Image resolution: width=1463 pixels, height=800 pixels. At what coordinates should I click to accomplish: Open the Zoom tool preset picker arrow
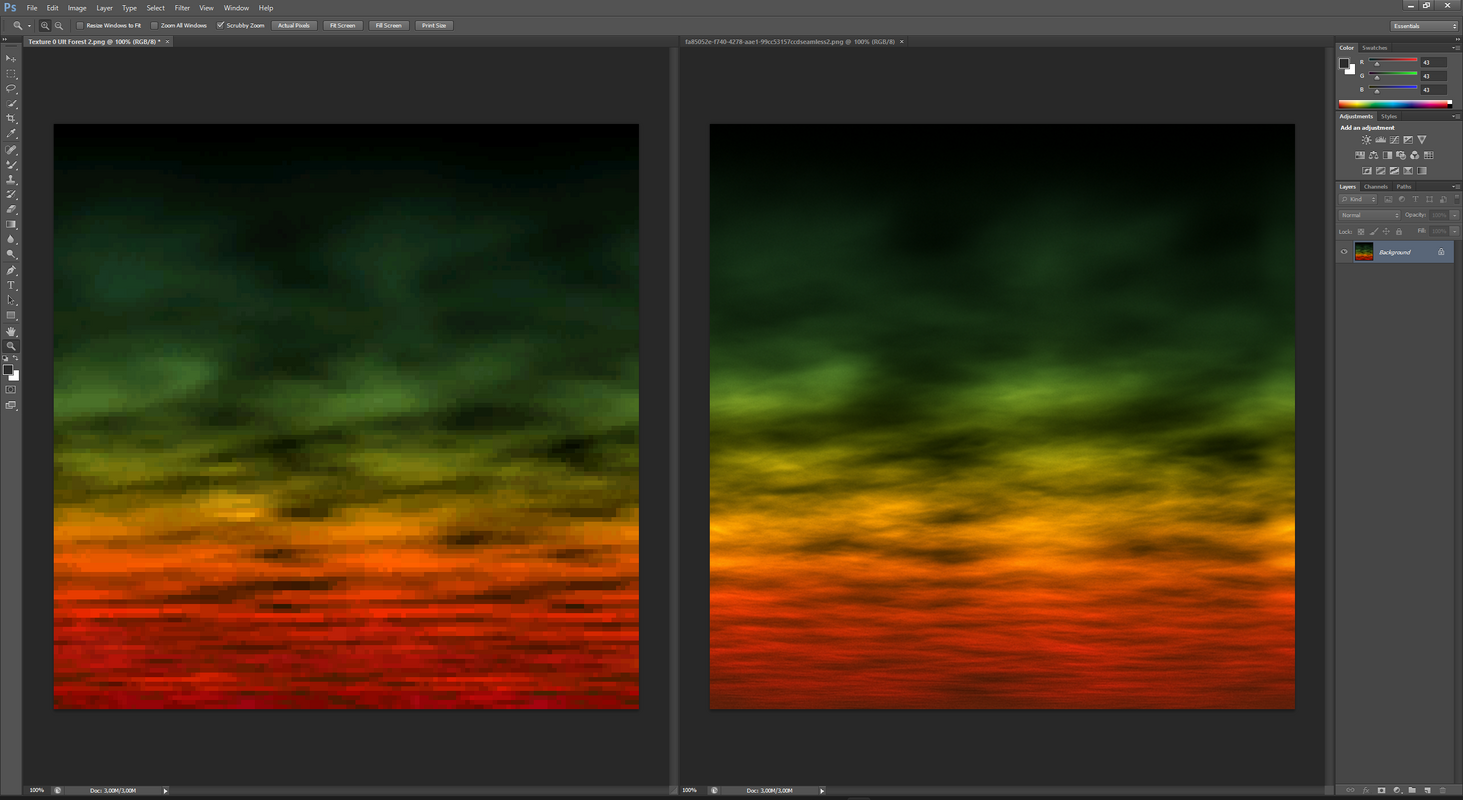click(29, 25)
